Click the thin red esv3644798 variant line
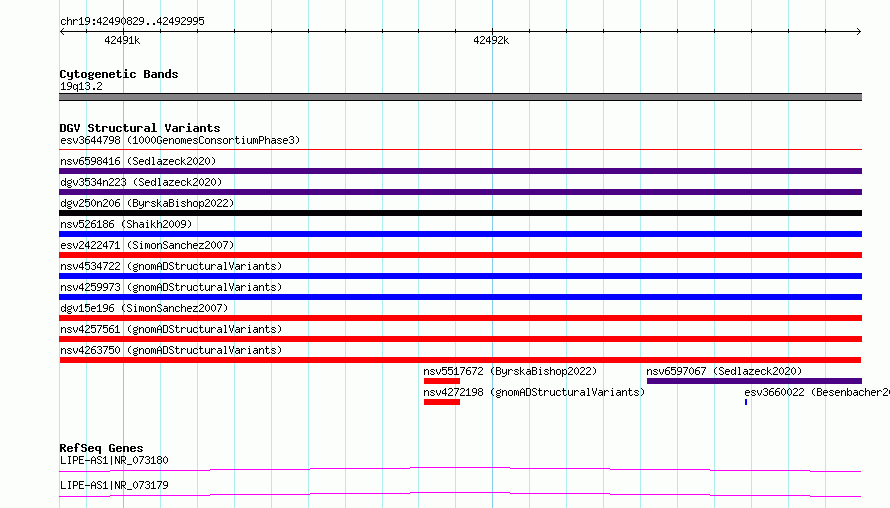Screen dimensions: 890x508 460,149
